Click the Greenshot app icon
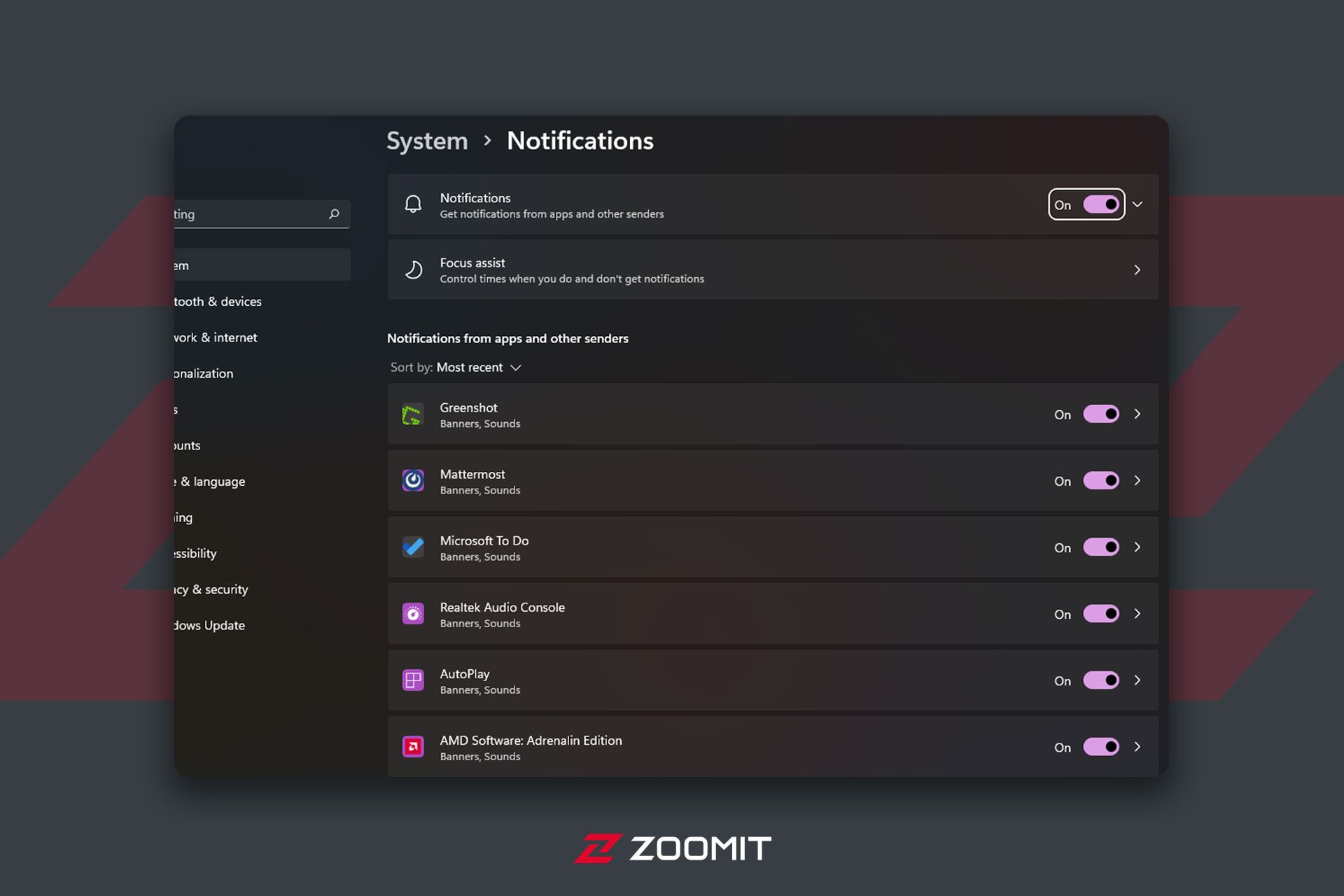The height and width of the screenshot is (896, 1344). point(413,414)
